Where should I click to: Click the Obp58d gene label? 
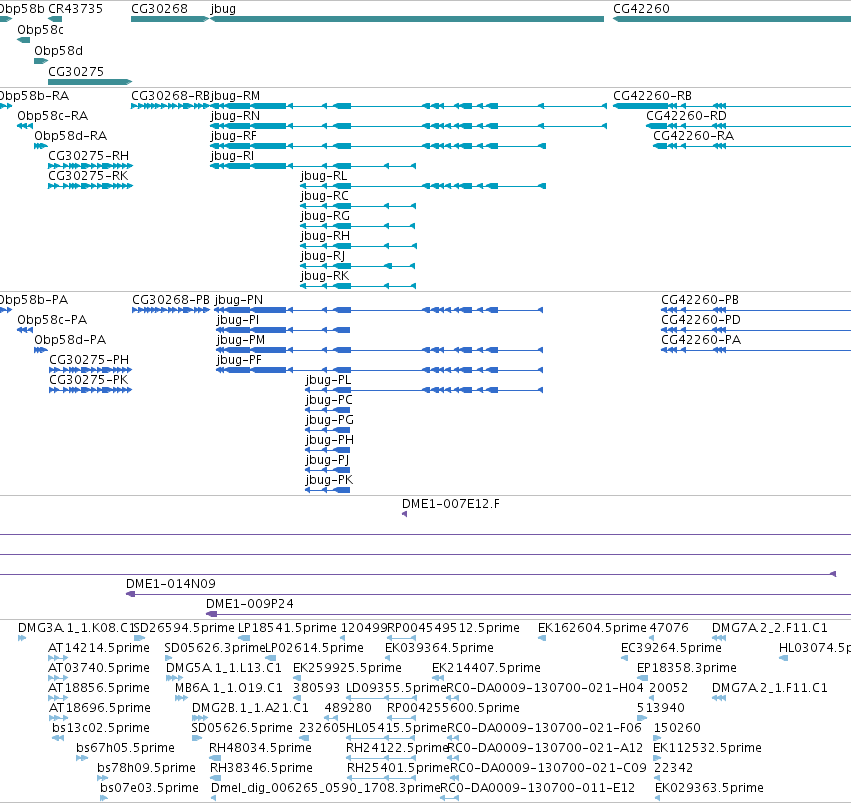tap(59, 50)
